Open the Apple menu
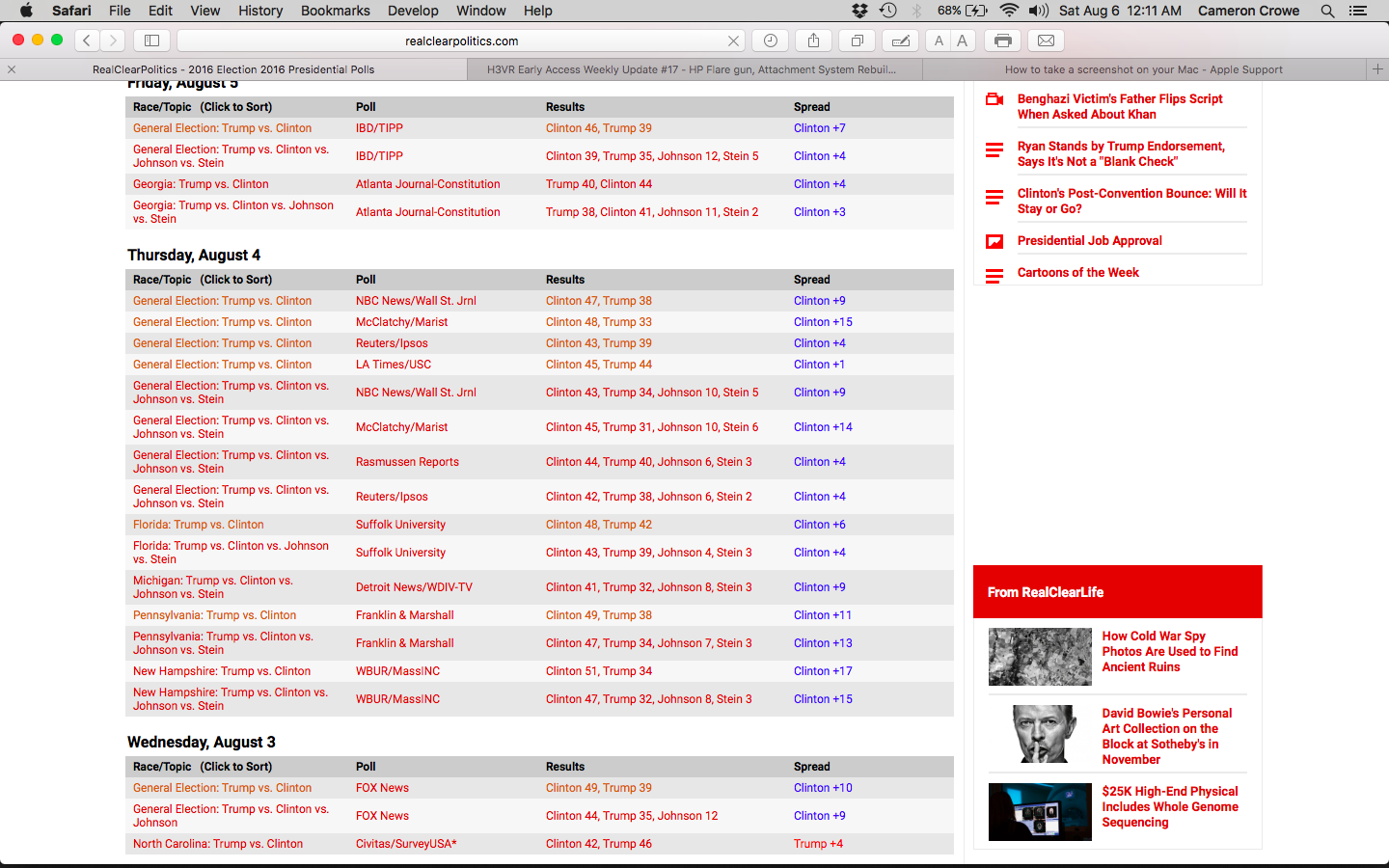 [x=26, y=11]
